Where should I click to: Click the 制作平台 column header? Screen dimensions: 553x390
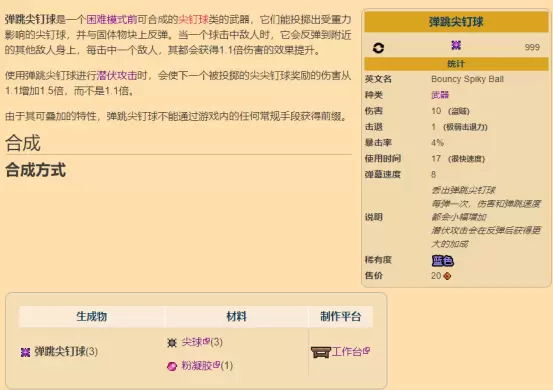click(x=340, y=316)
